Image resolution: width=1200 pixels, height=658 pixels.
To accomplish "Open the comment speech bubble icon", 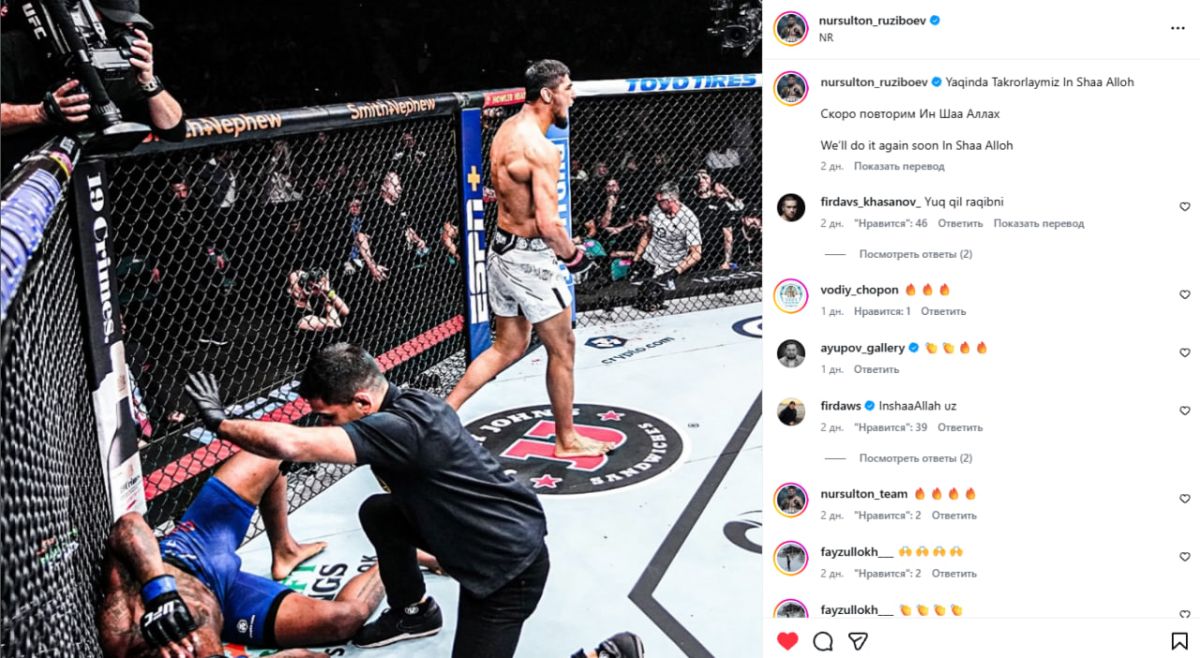I will [x=823, y=641].
